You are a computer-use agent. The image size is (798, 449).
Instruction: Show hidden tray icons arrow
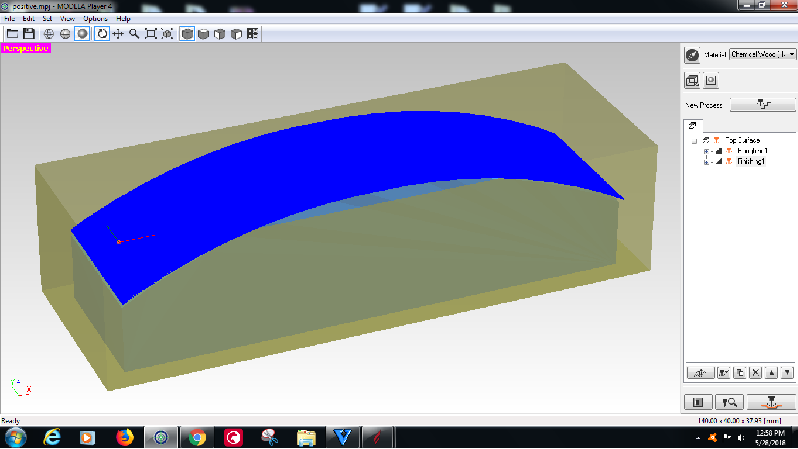pyautogui.click(x=698, y=438)
